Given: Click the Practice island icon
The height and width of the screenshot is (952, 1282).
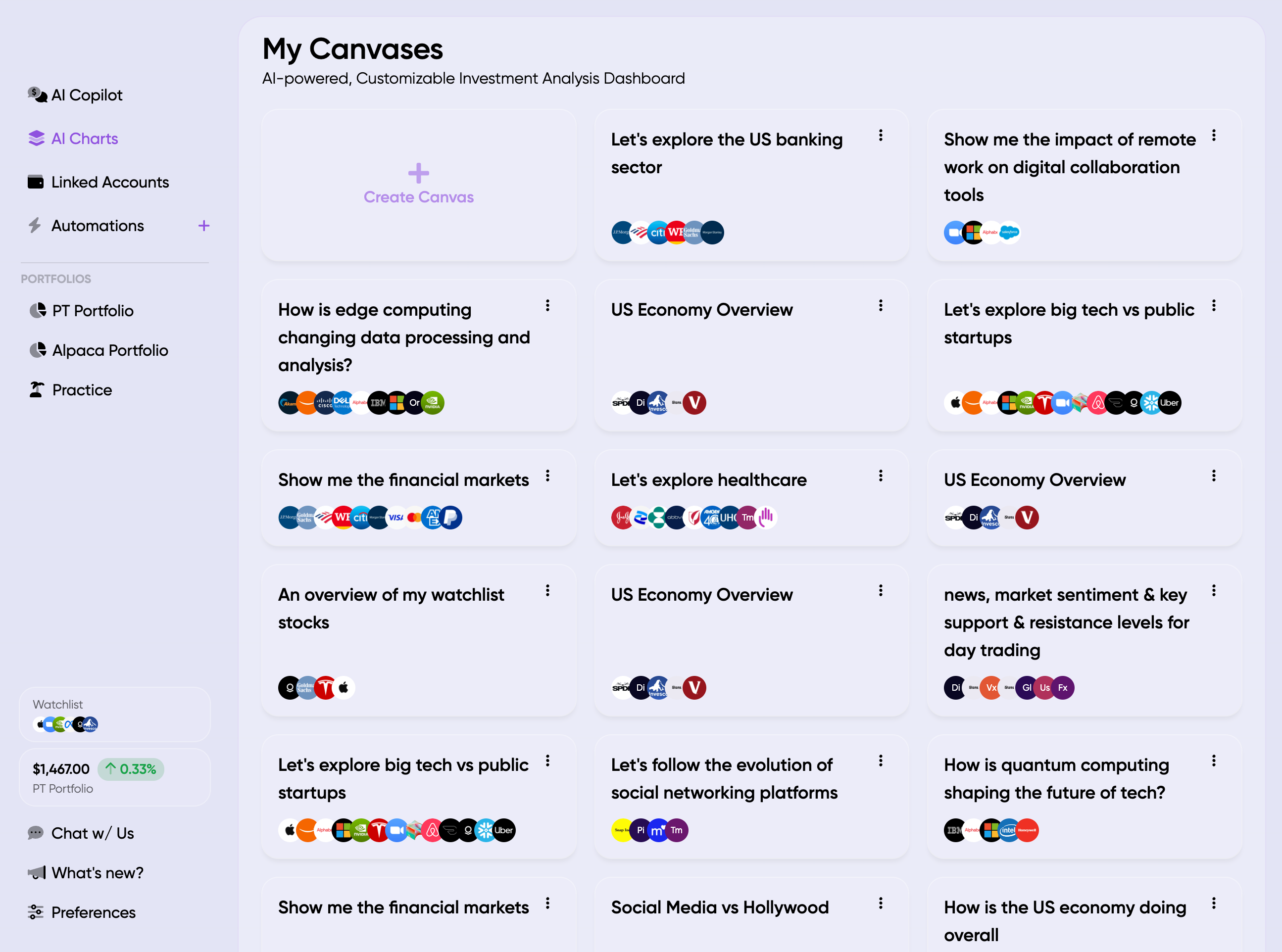Looking at the screenshot, I should [x=37, y=389].
